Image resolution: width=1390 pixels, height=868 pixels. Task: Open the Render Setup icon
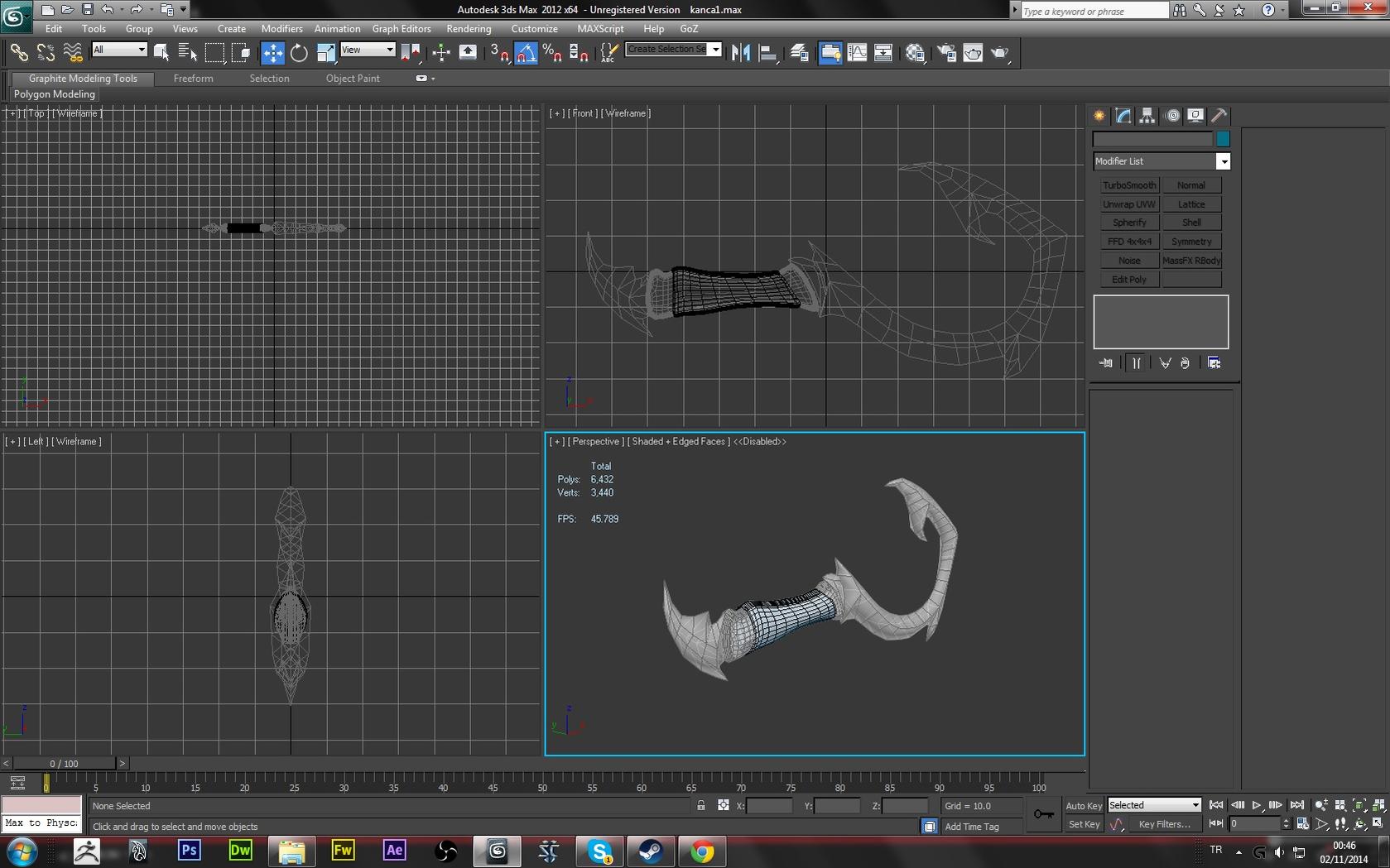tap(945, 53)
